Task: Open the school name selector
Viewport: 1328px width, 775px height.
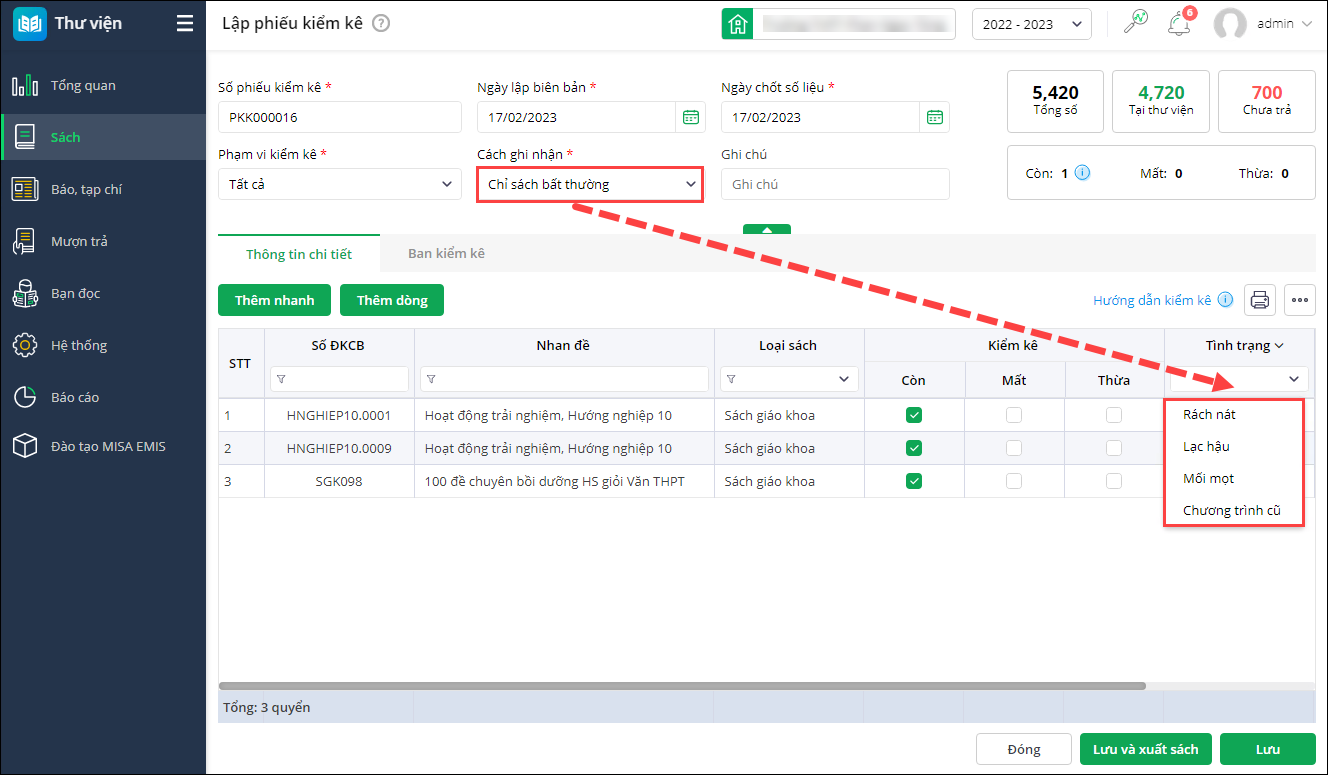Action: 856,24
